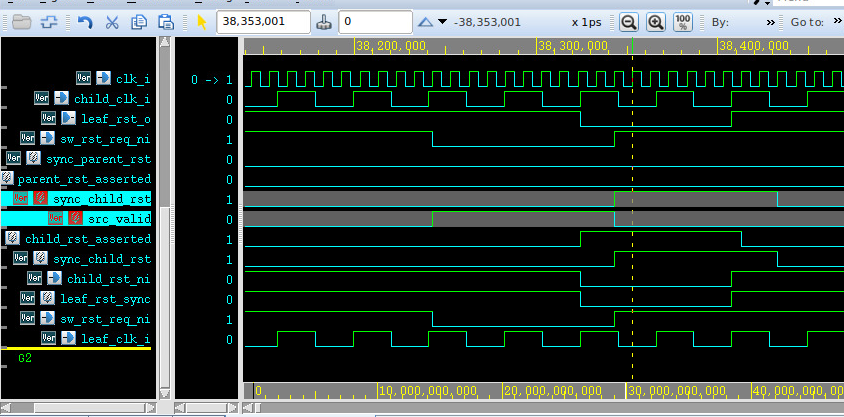Select the leaf_rst_o signal name
The height and width of the screenshot is (417, 844).
point(116,119)
